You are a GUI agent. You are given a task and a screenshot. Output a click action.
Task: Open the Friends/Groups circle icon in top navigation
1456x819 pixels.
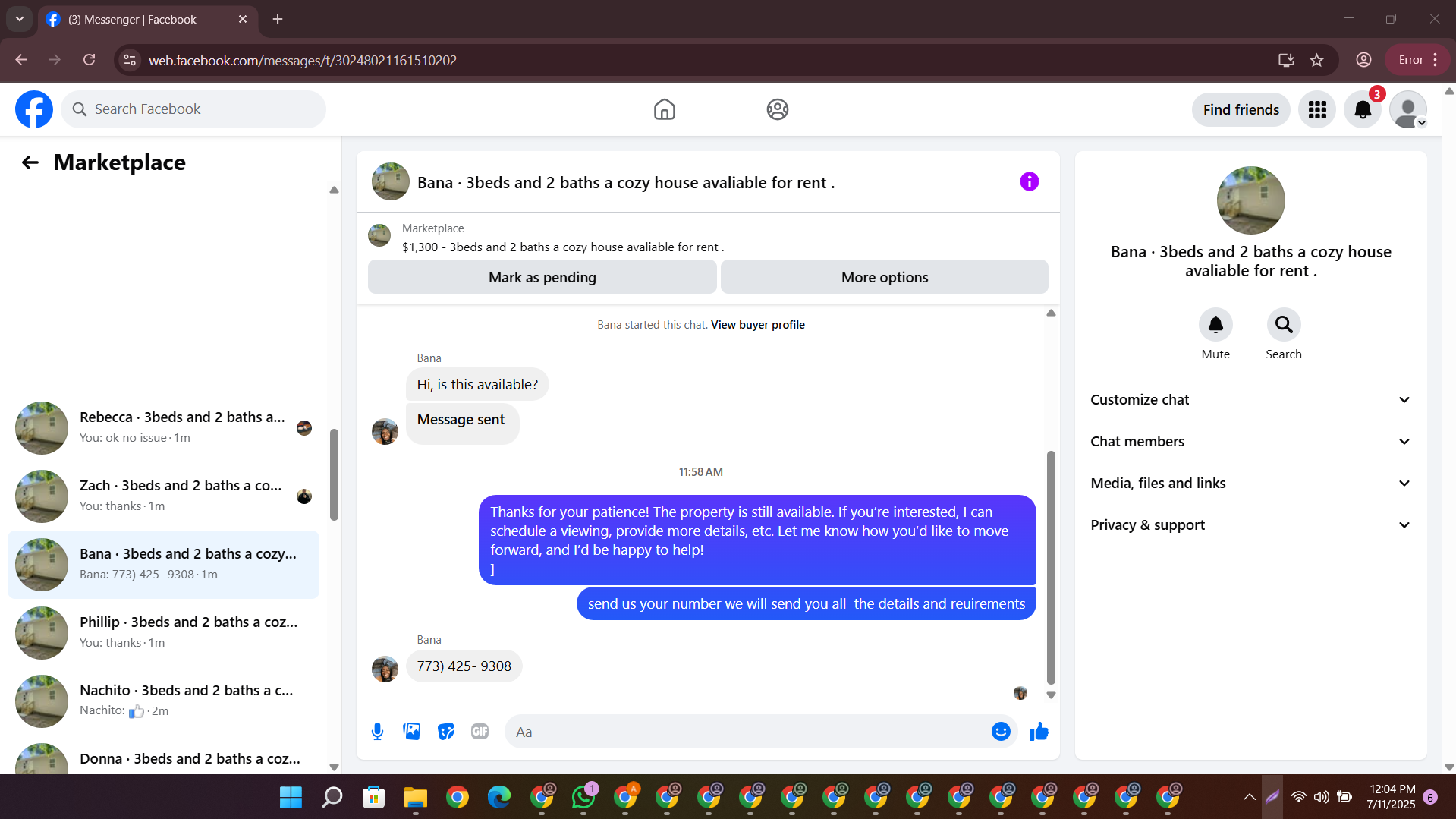[x=777, y=109]
